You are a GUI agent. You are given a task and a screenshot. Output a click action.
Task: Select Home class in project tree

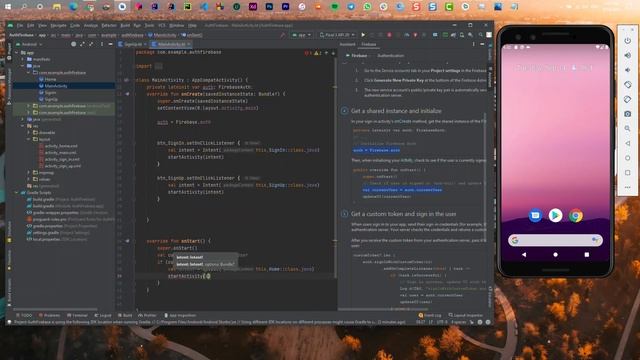click(50, 79)
